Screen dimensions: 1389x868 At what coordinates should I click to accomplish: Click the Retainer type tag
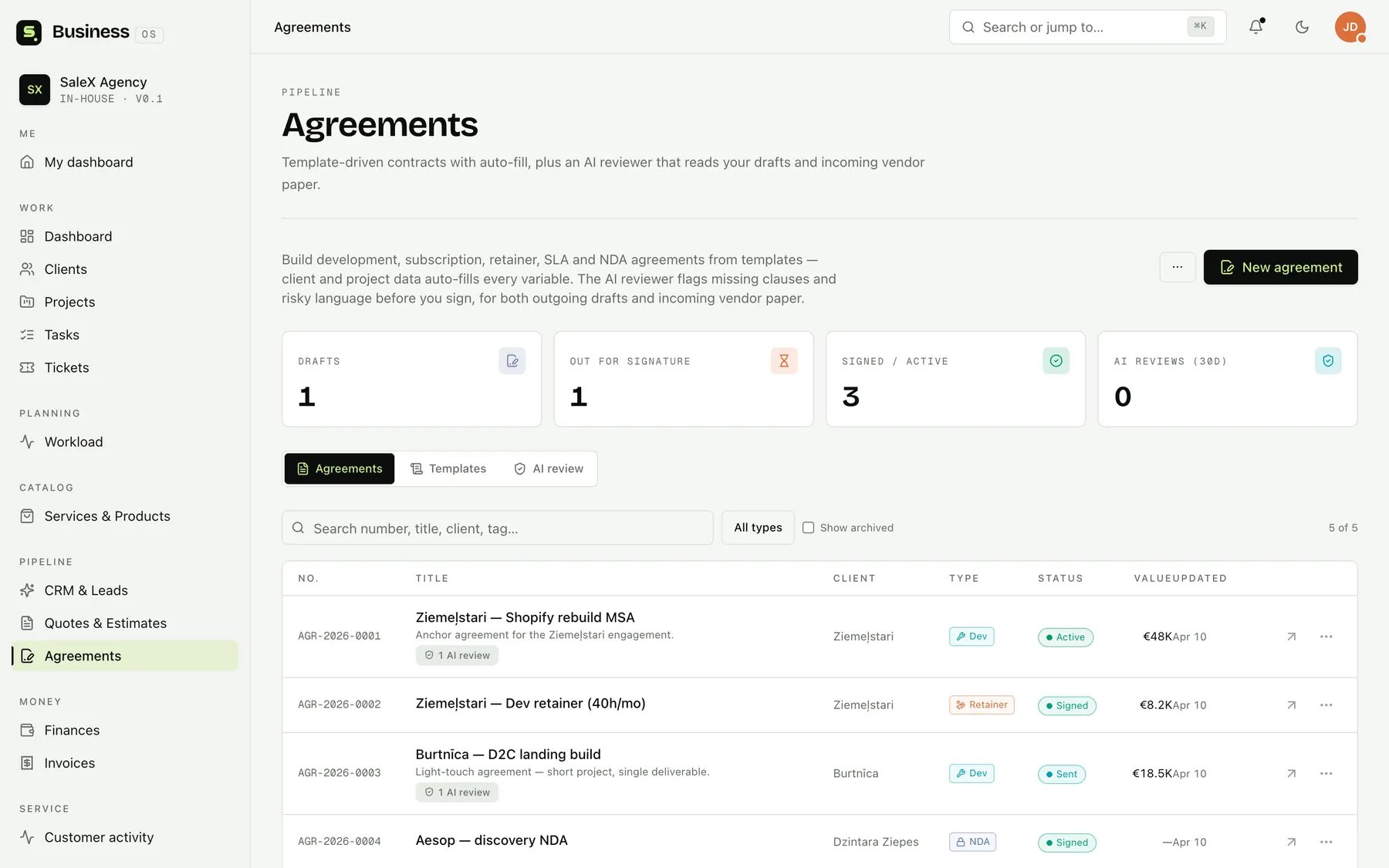(x=982, y=704)
